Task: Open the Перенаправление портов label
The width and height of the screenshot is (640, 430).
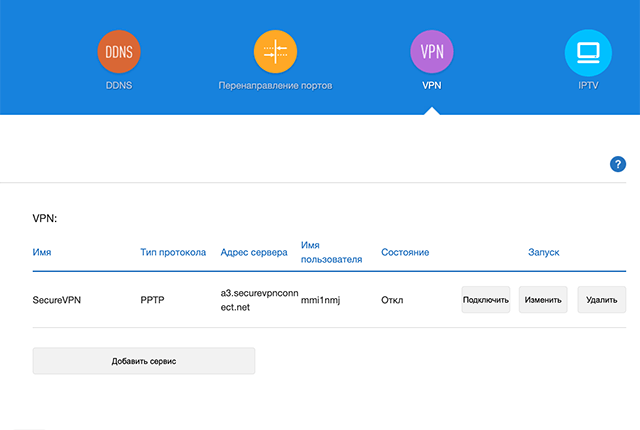Action: pos(275,86)
